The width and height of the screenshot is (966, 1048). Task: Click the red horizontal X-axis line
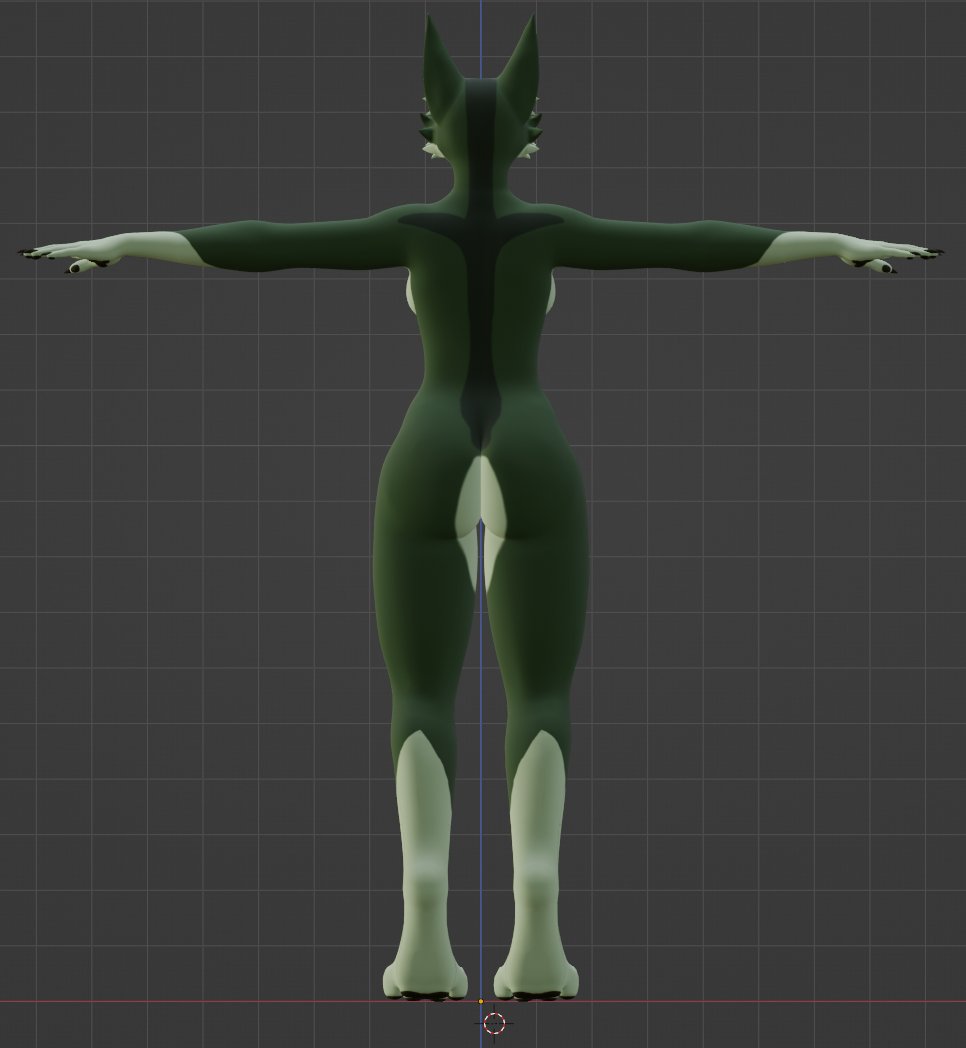point(250,1001)
